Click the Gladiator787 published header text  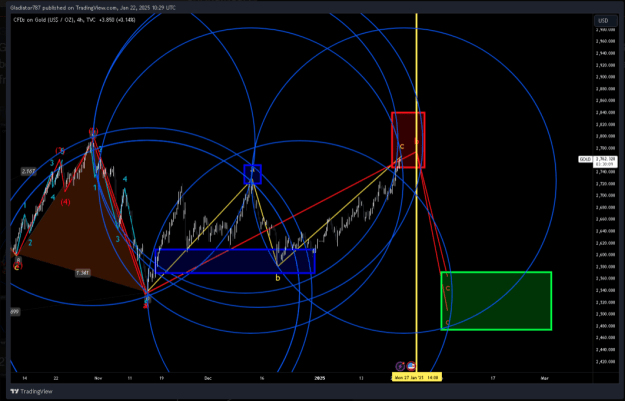click(x=92, y=8)
